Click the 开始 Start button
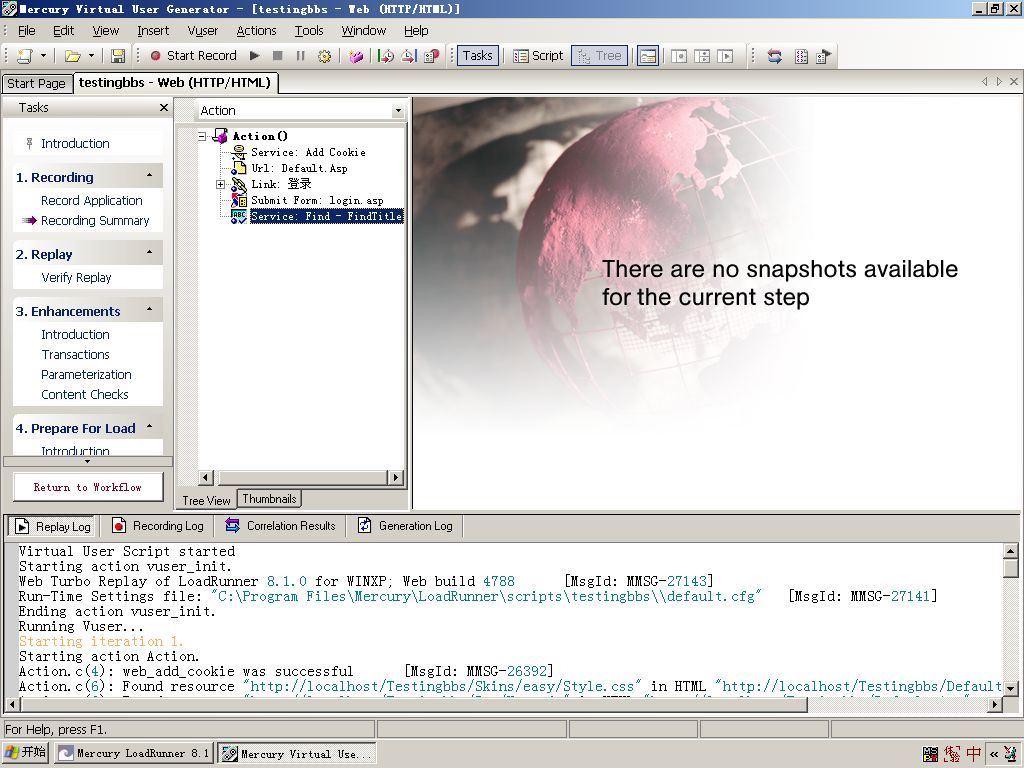This screenshot has width=1024, height=768. [25, 753]
